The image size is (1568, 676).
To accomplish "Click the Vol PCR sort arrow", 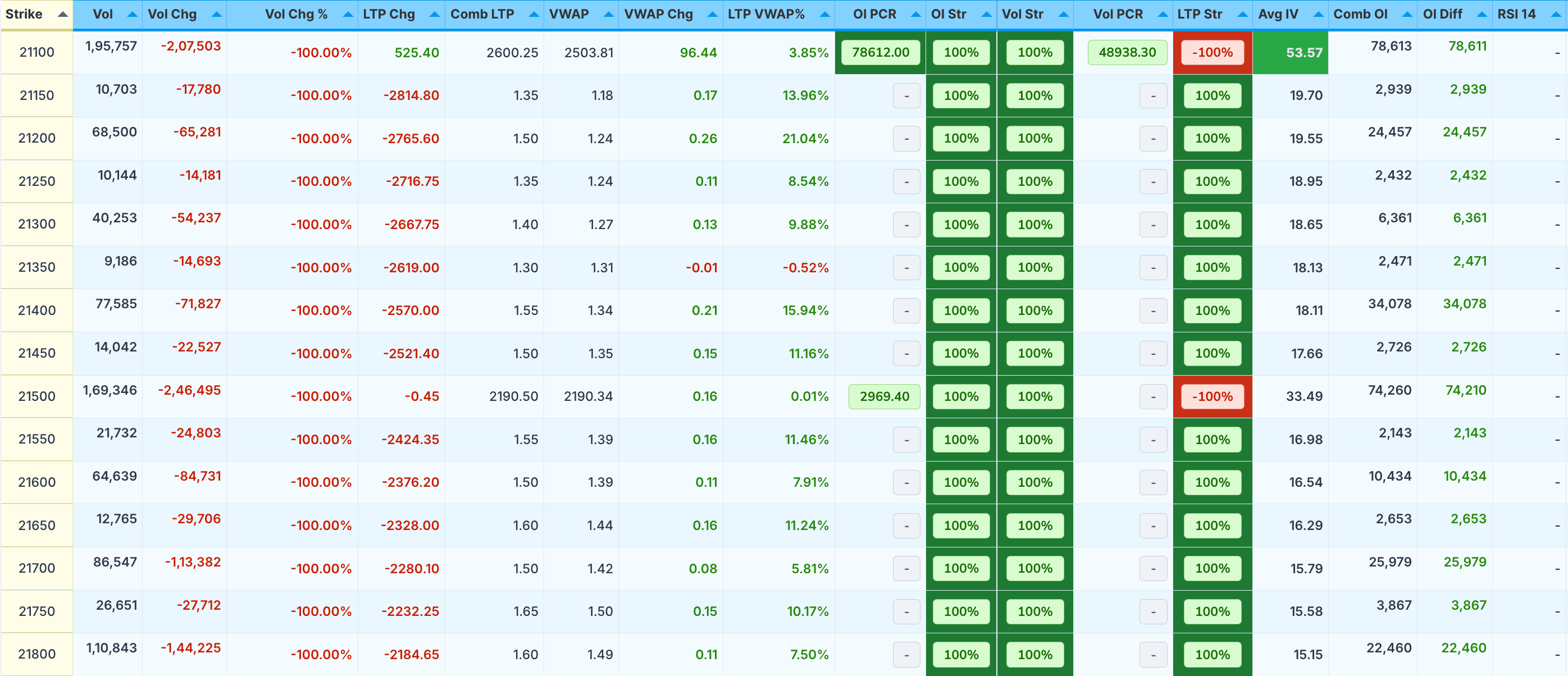I will coord(1163,14).
